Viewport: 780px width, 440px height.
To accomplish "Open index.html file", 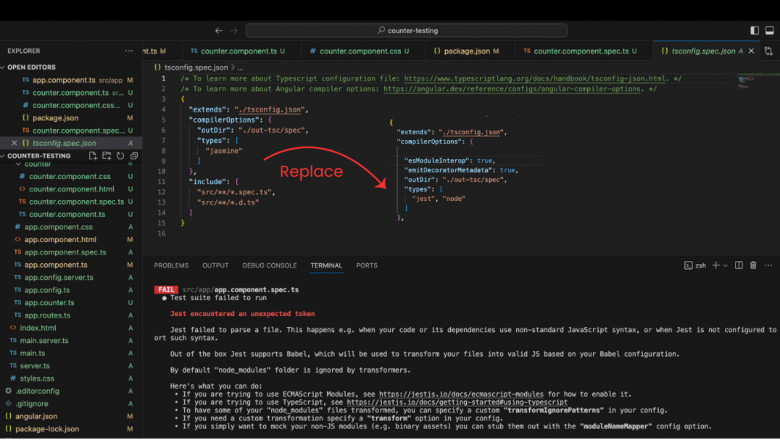I will point(37,328).
